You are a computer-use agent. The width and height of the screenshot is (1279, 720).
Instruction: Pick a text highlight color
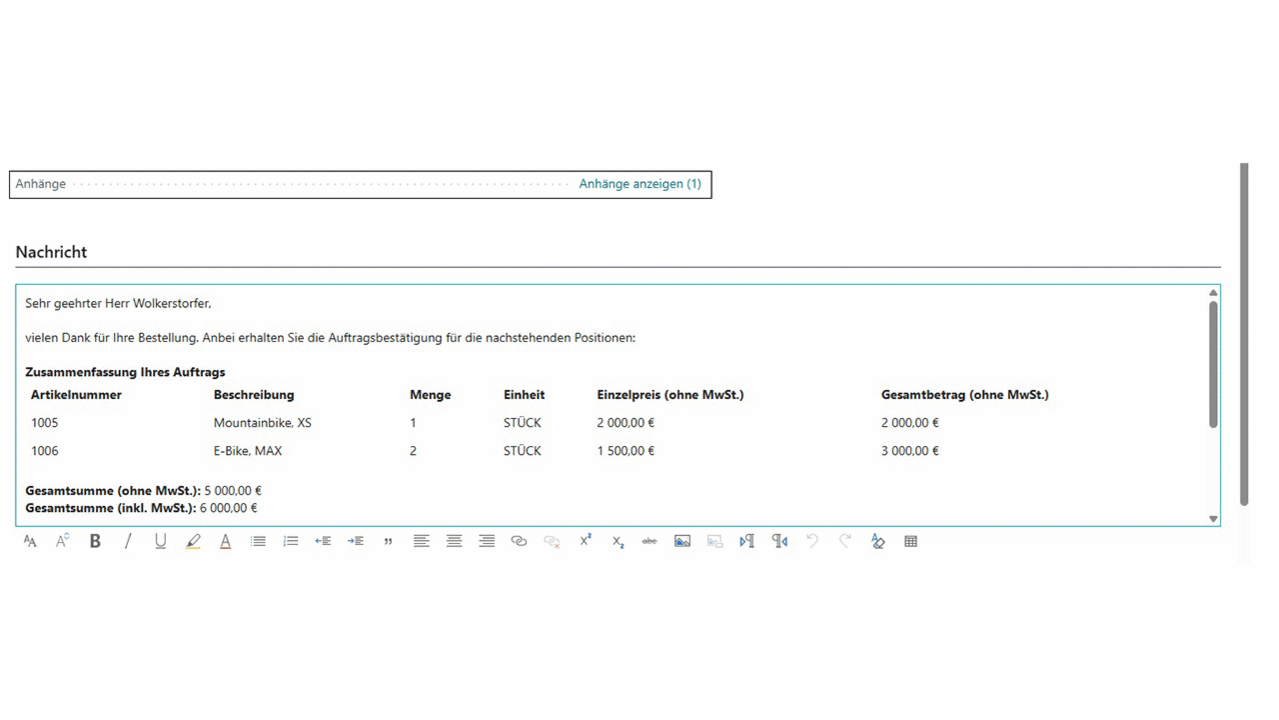[193, 541]
